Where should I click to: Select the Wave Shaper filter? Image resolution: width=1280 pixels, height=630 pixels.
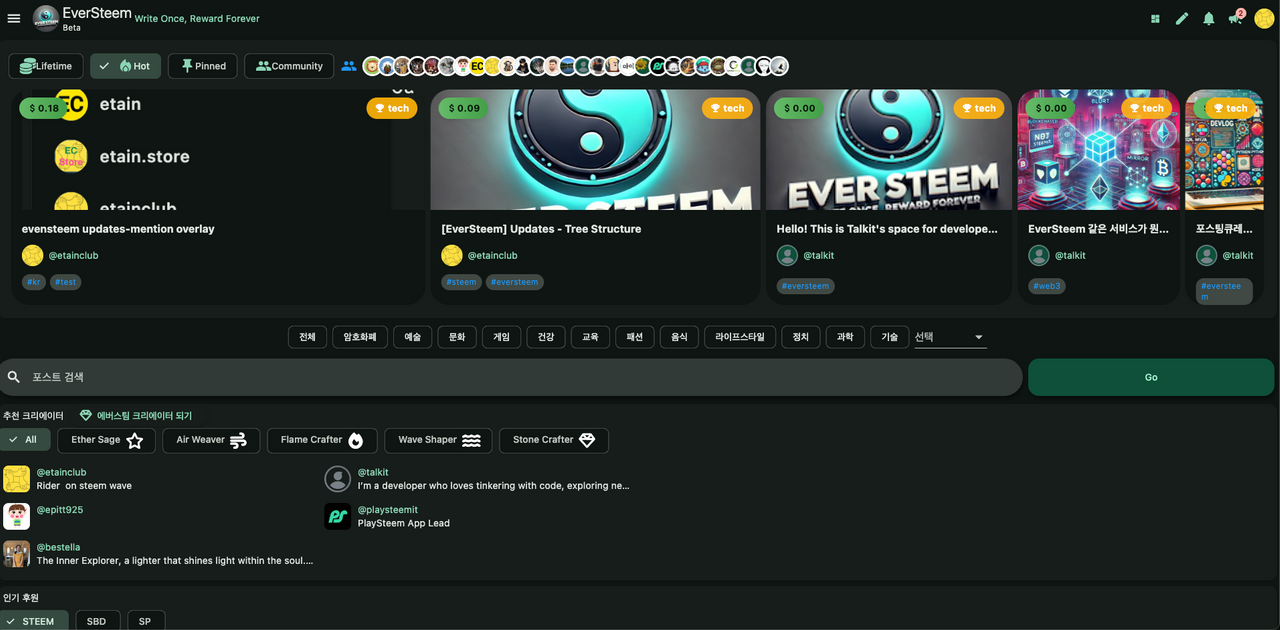tap(438, 440)
